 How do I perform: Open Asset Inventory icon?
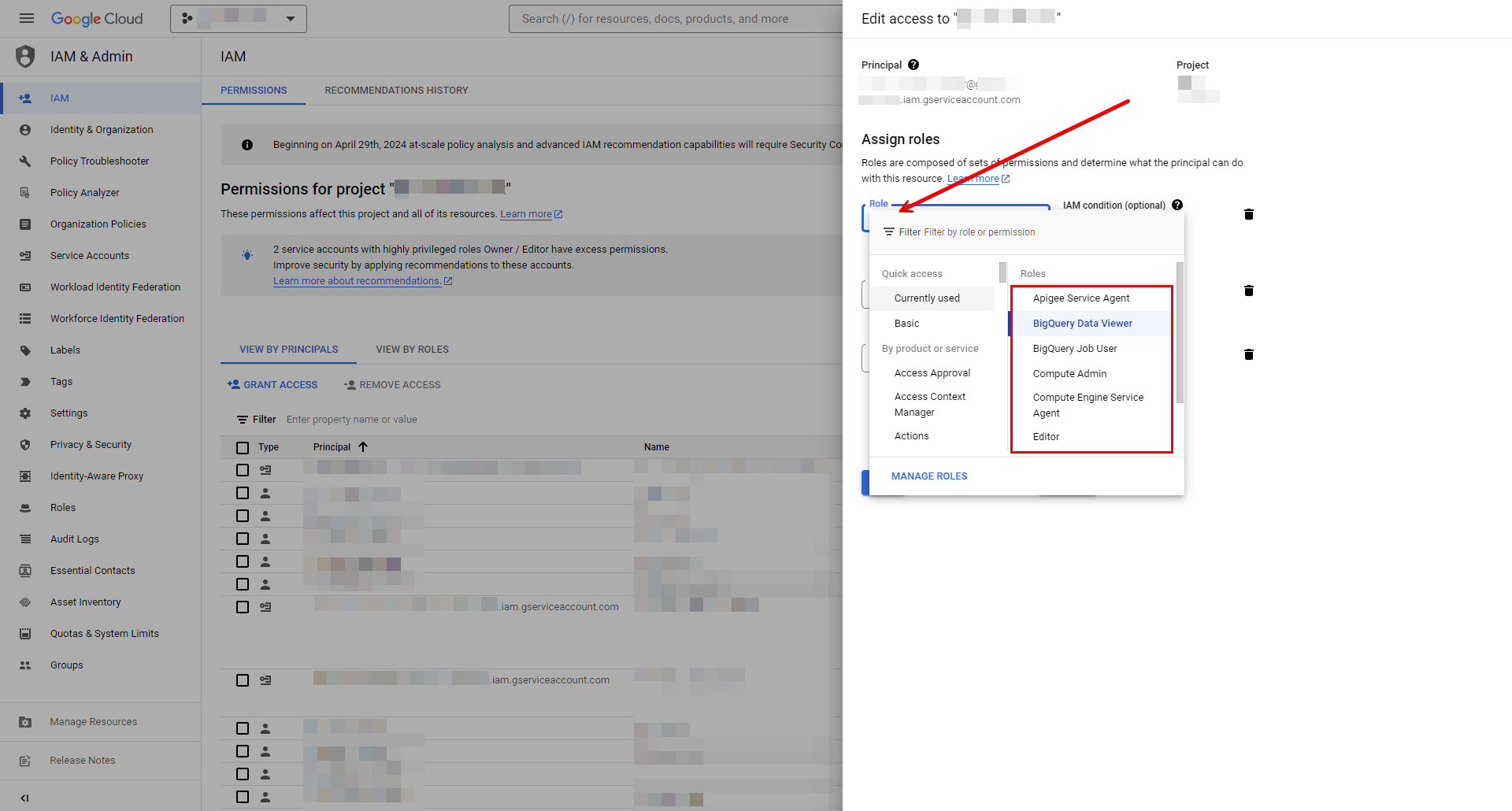[x=25, y=602]
